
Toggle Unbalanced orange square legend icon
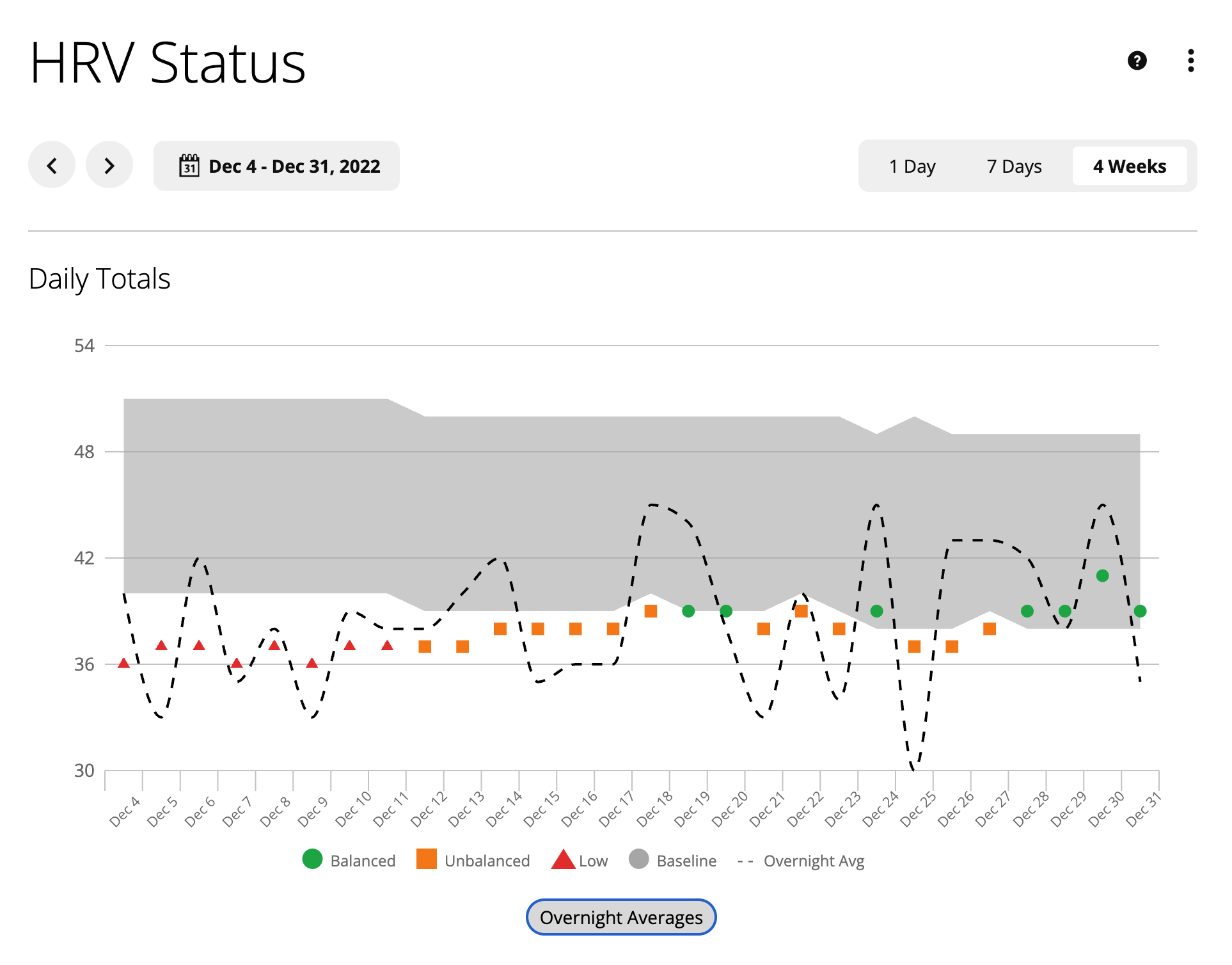click(x=426, y=859)
